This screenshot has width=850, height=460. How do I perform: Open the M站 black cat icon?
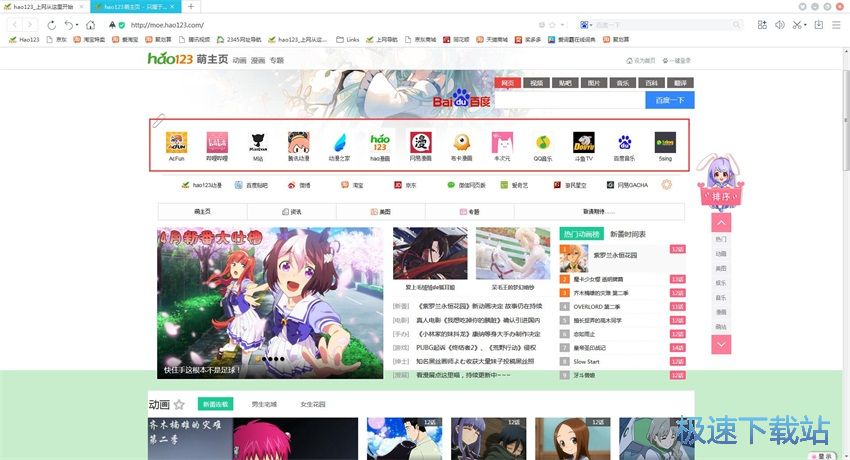258,142
